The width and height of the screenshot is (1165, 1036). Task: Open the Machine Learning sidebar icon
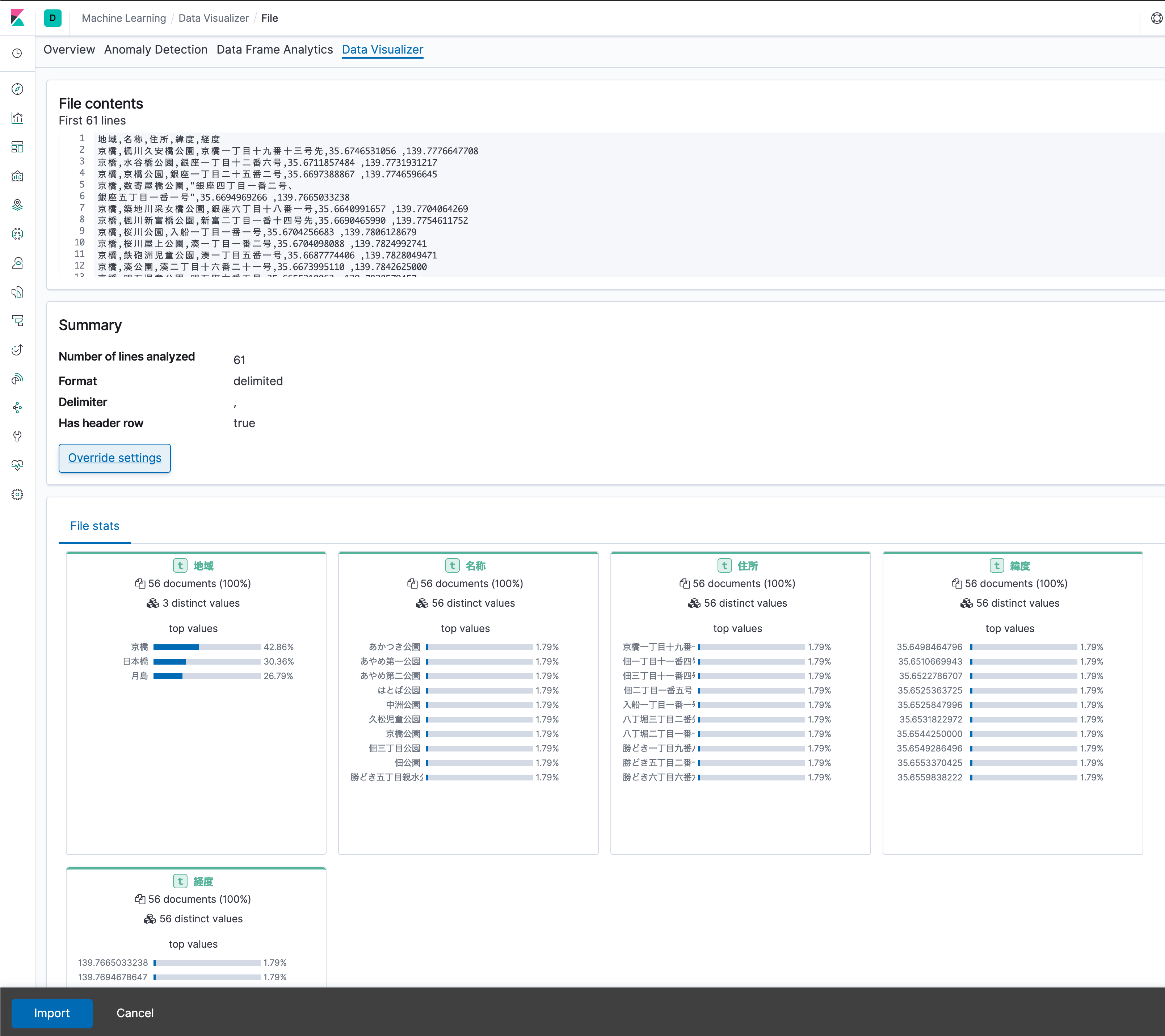17,233
